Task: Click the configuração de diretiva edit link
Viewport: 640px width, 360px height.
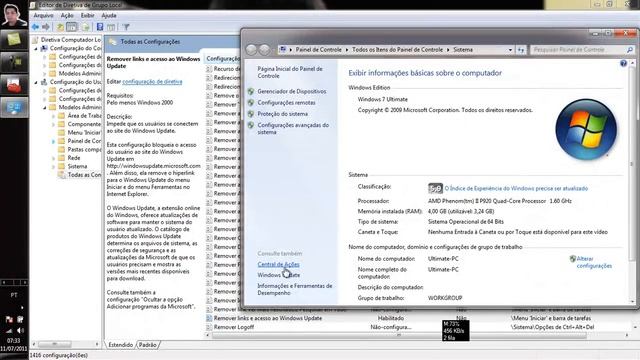Action: [x=152, y=82]
